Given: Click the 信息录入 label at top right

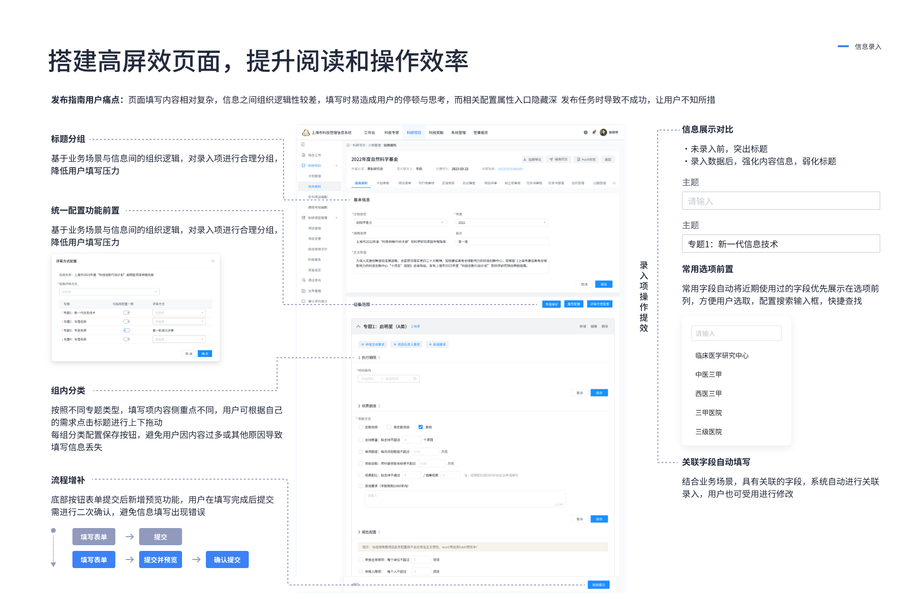Looking at the screenshot, I should pyautogui.click(x=868, y=47).
